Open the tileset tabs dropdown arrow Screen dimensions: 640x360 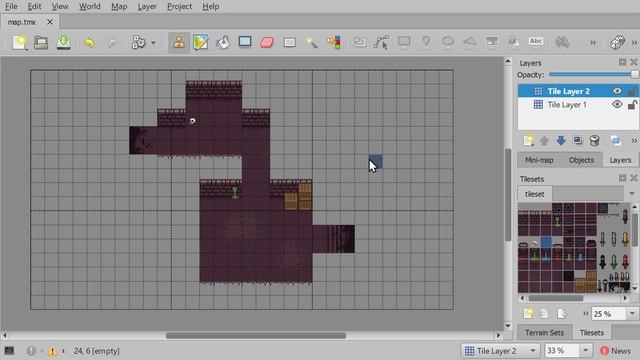632,193
